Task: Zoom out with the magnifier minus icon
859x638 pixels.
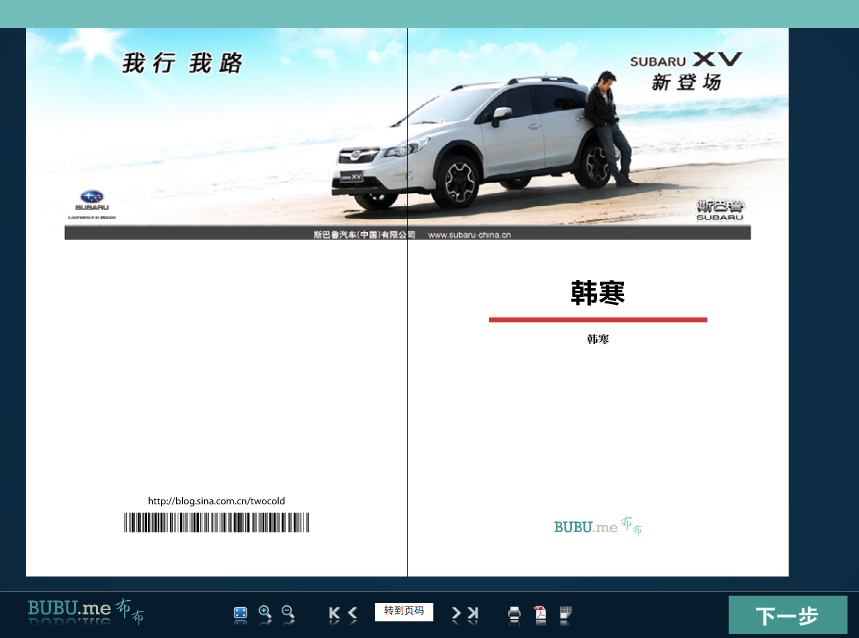Action: [x=288, y=612]
